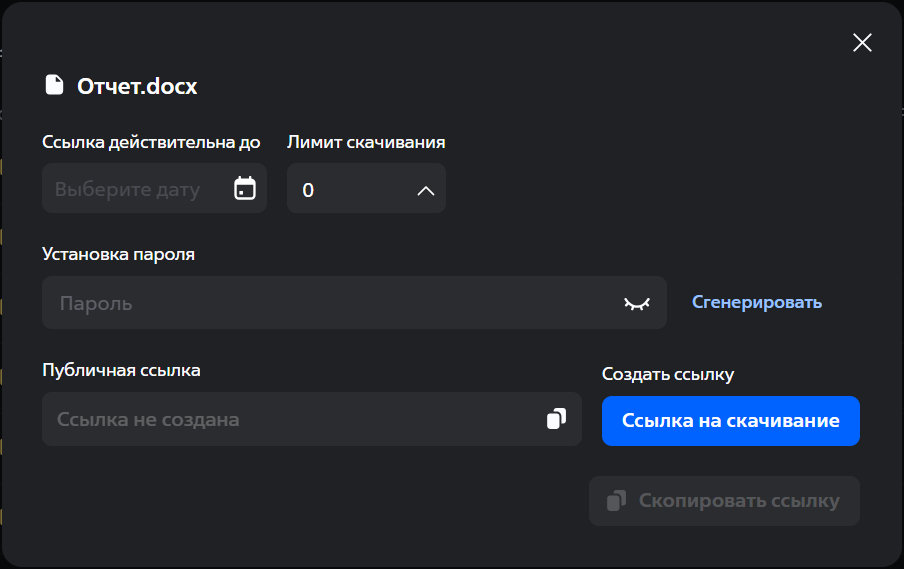
Task: Click the document file icon beside Отчет.docx
Action: coord(54,86)
